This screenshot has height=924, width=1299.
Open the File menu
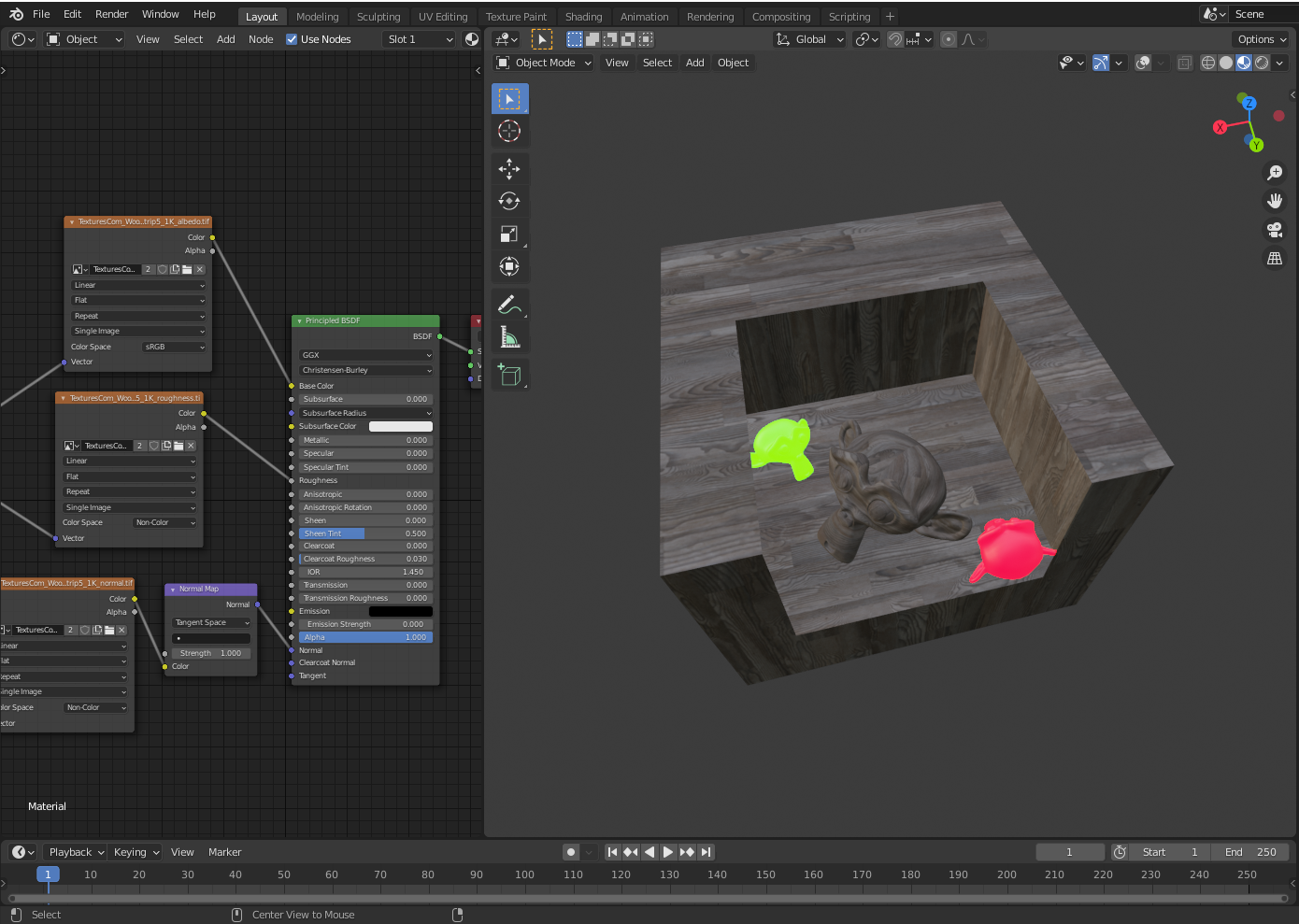41,14
